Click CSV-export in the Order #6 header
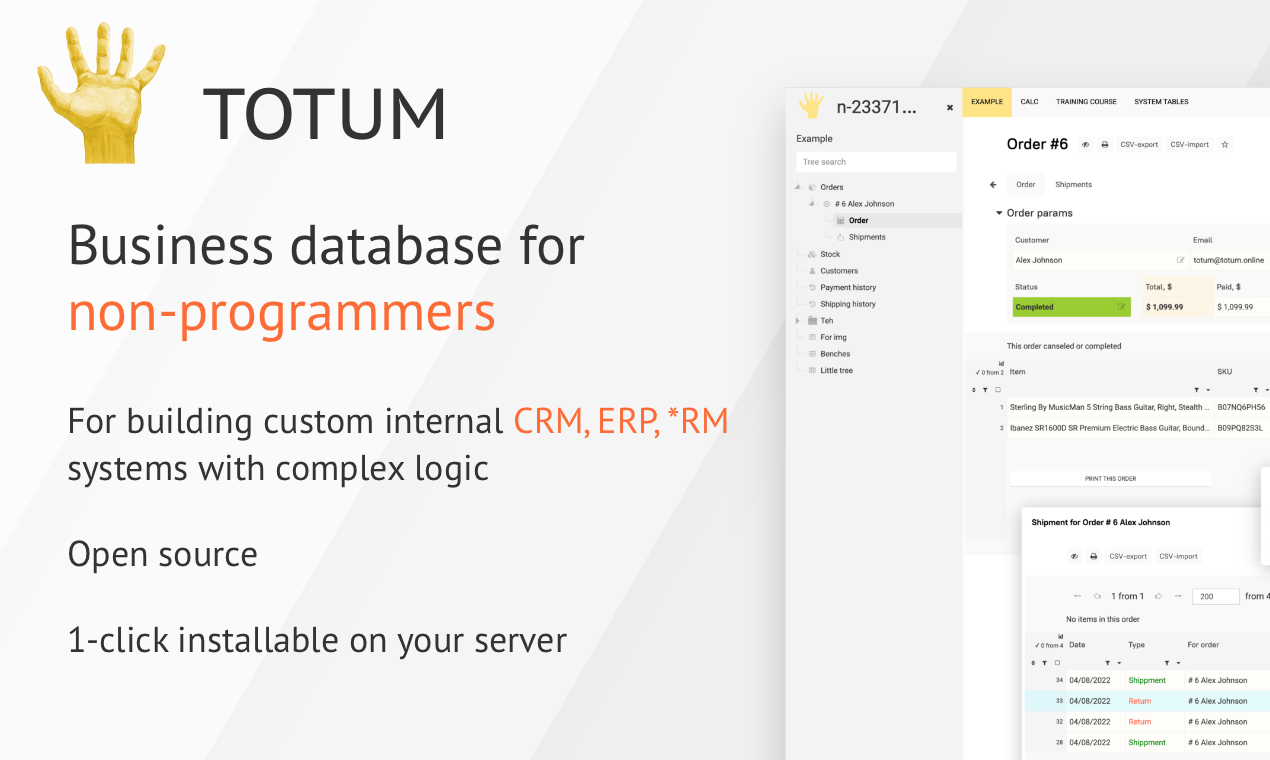This screenshot has height=760, width=1270. 1139,145
